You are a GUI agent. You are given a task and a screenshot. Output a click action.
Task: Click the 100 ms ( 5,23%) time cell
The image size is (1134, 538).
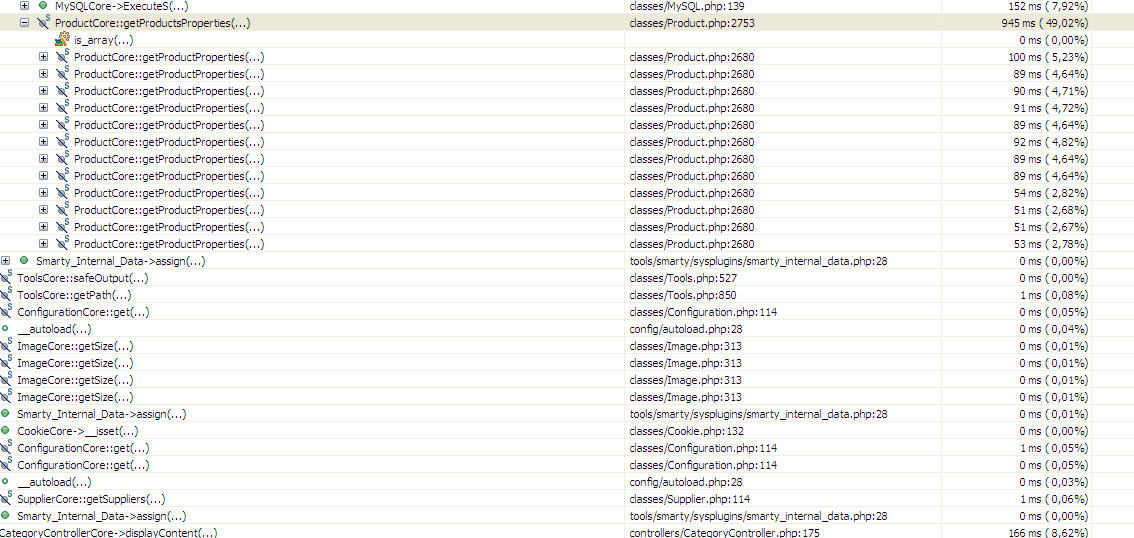[1049, 57]
